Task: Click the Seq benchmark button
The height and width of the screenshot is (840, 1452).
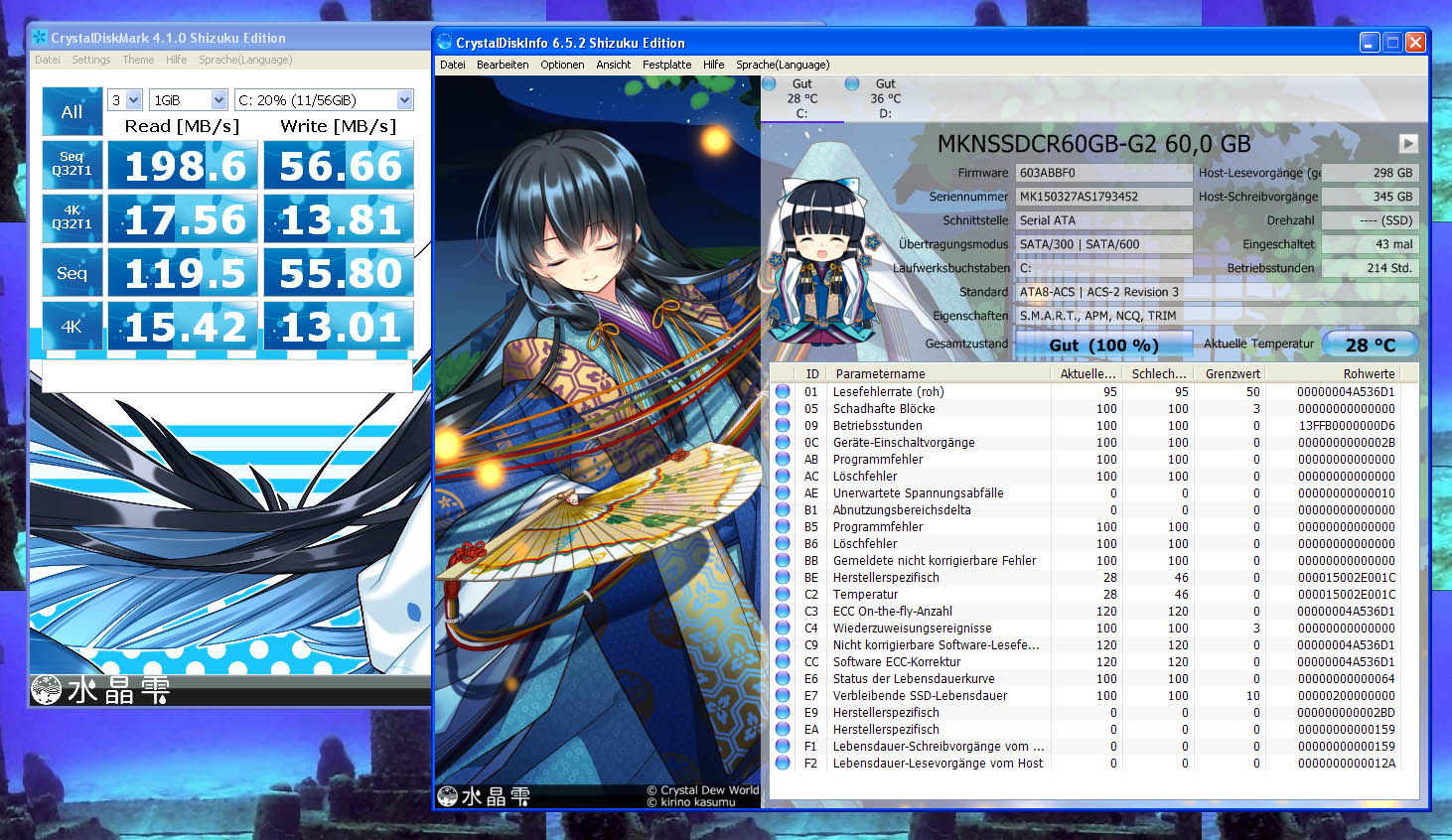Action: point(73,272)
